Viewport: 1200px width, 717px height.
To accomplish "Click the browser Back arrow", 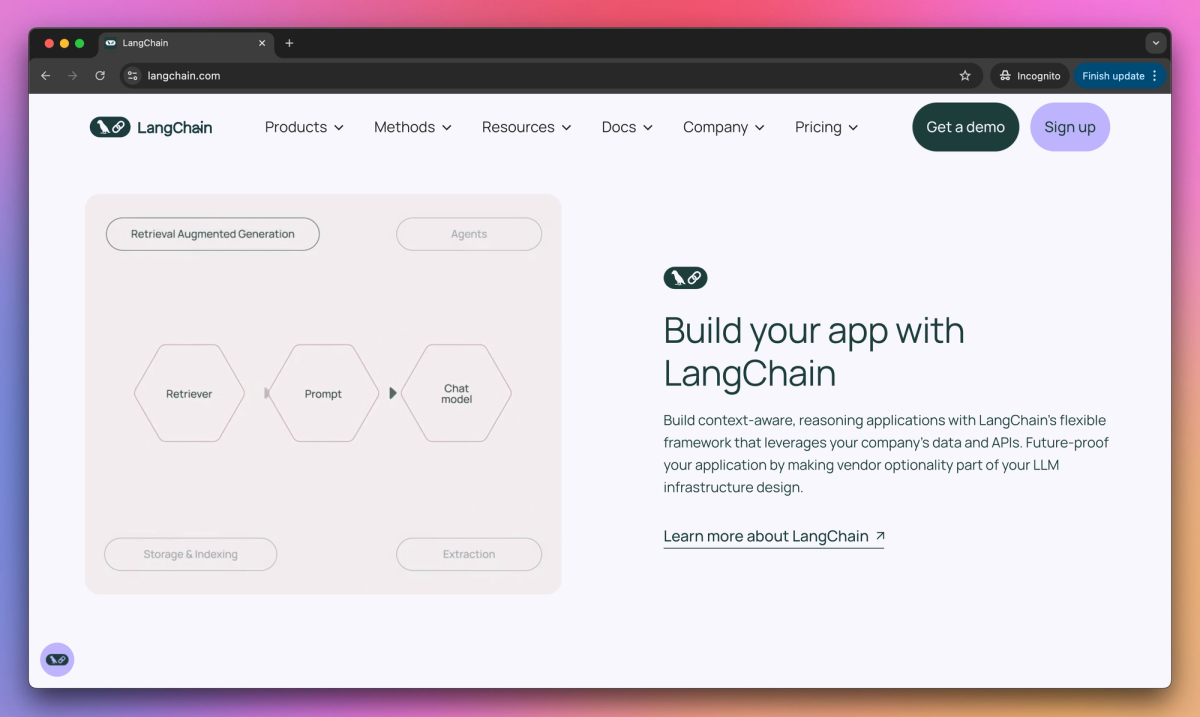I will (45, 76).
